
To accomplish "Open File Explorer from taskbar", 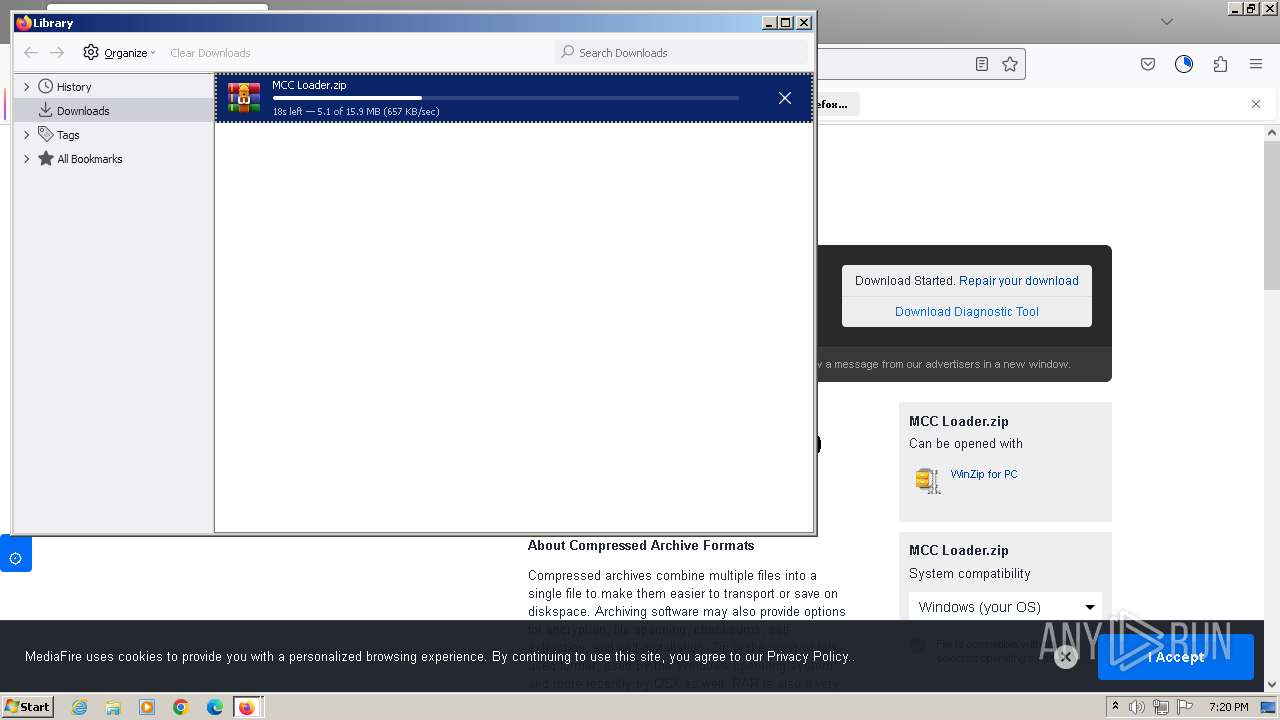I will pyautogui.click(x=113, y=707).
